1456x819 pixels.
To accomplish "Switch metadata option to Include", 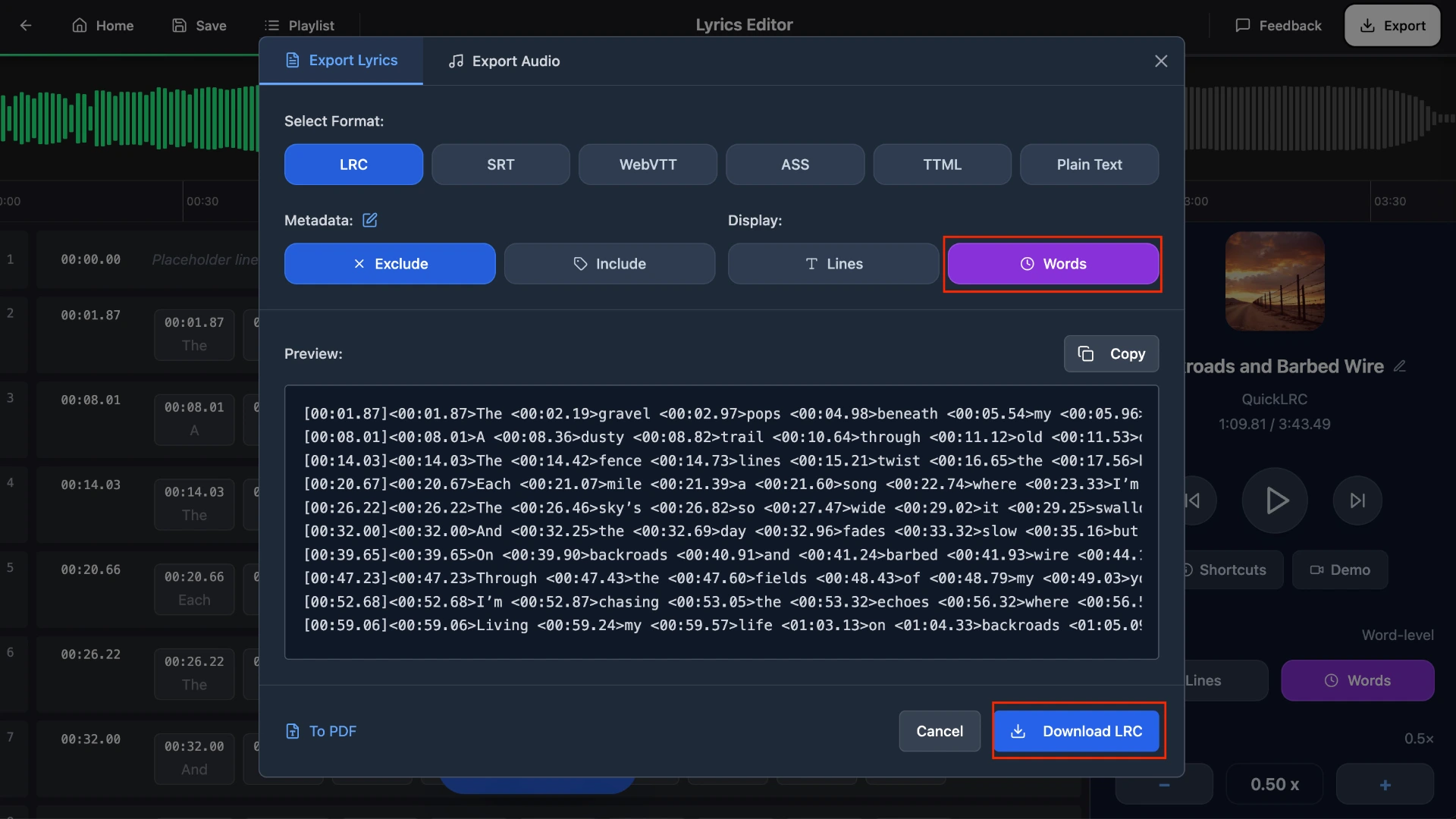I will coord(610,263).
